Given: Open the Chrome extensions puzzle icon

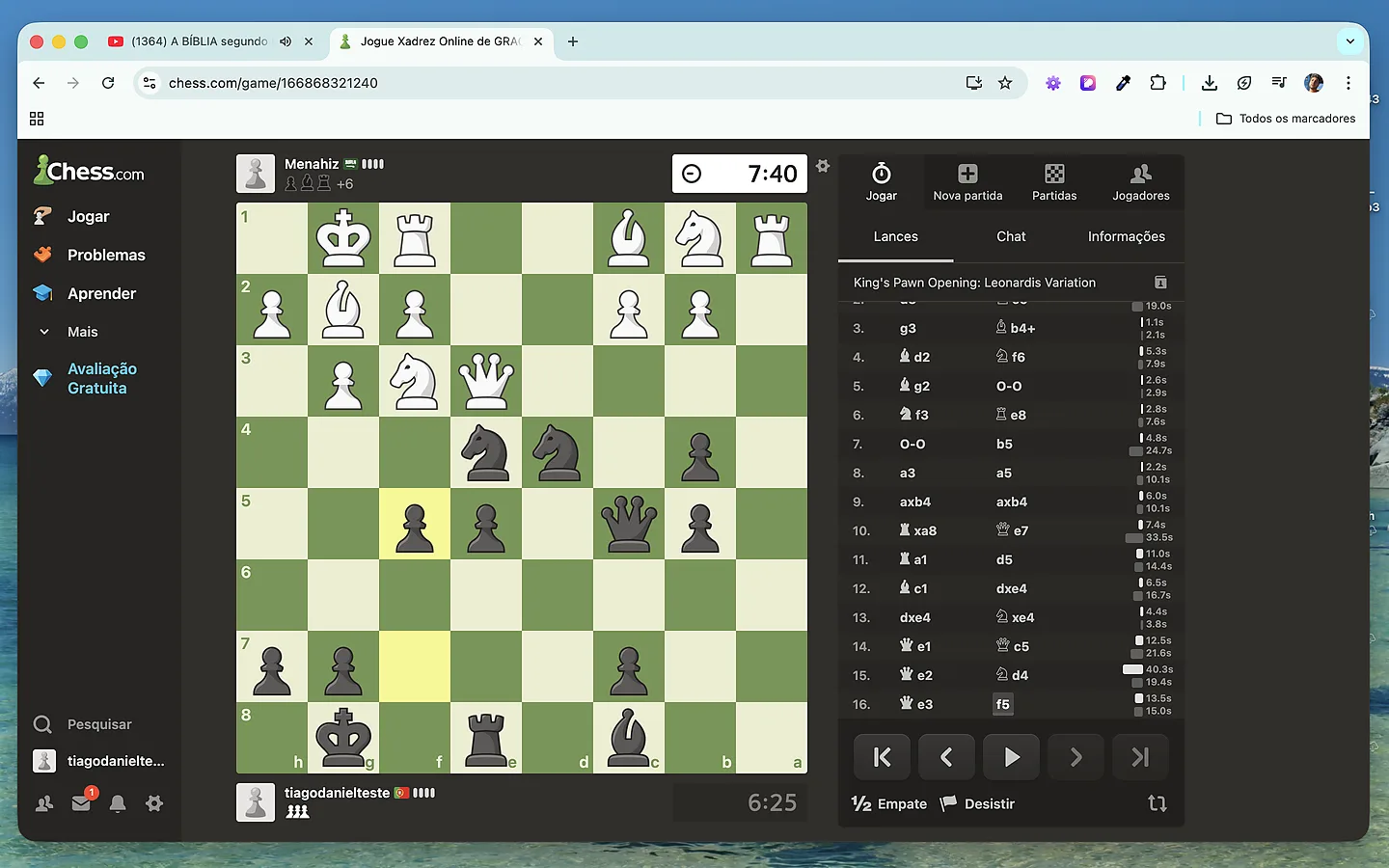Looking at the screenshot, I should pyautogui.click(x=1157, y=83).
